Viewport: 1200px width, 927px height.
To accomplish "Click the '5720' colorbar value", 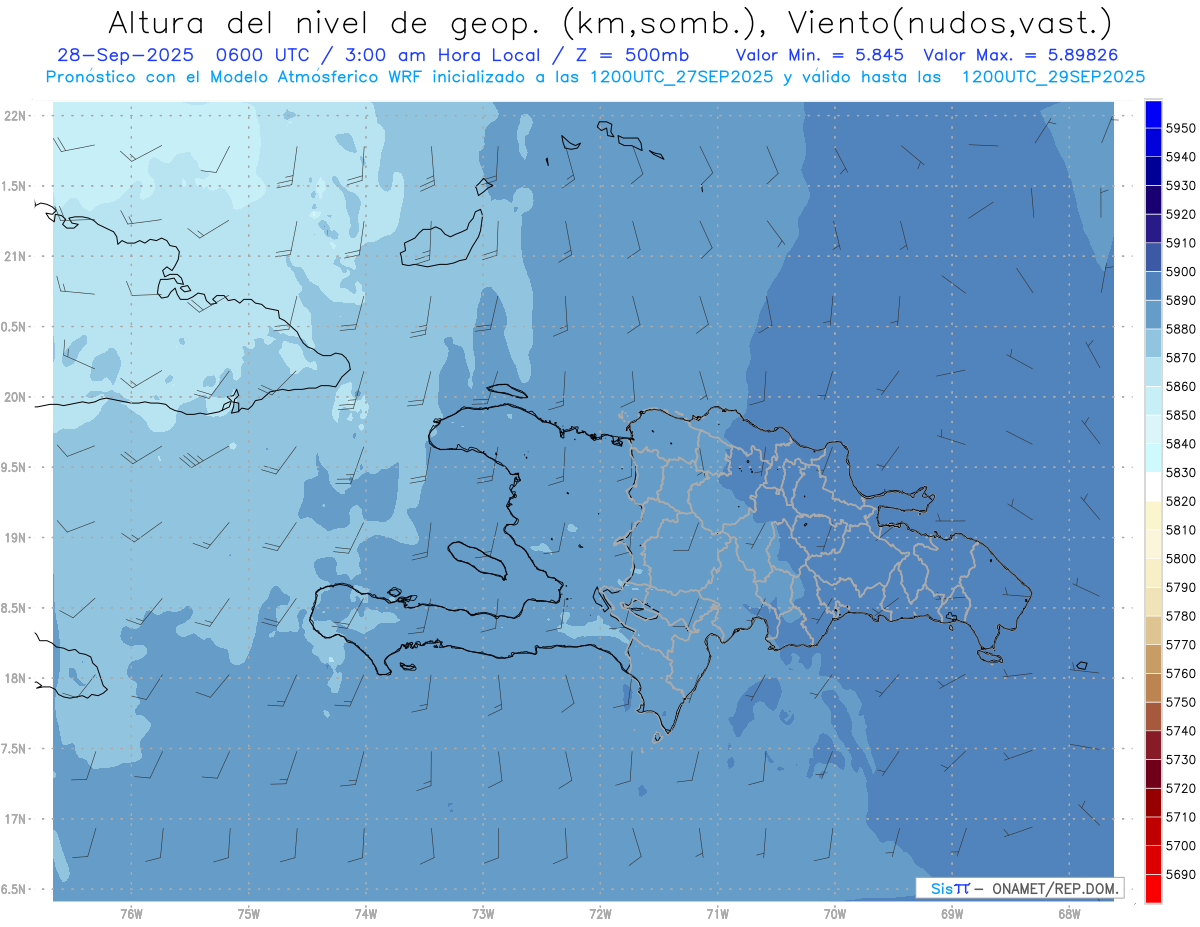I will (x=1181, y=788).
